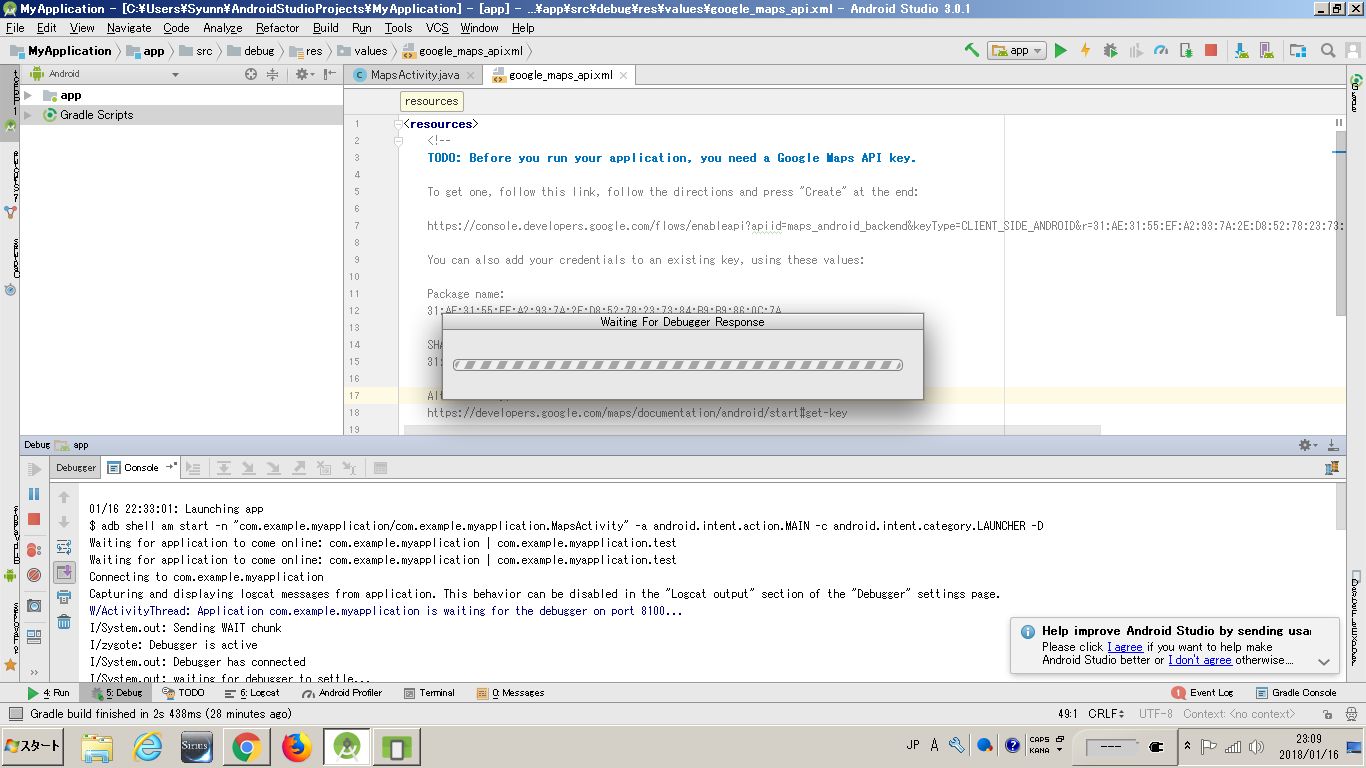Viewport: 1366px width, 768px height.
Task: Switch to the Console tab
Action: tap(141, 468)
